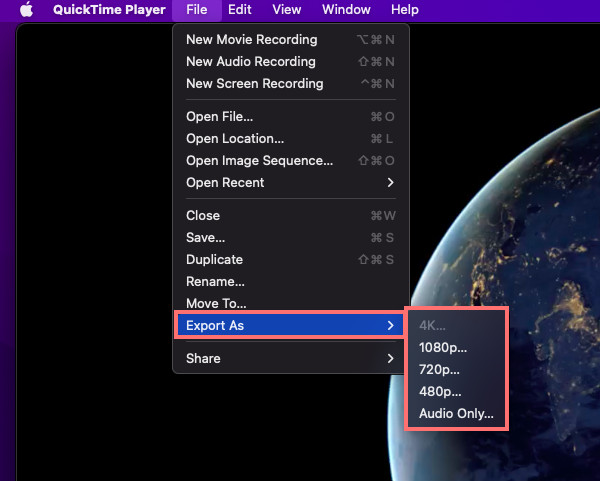This screenshot has height=481, width=600.
Task: Open the QuickTime Player app menu
Action: (109, 10)
